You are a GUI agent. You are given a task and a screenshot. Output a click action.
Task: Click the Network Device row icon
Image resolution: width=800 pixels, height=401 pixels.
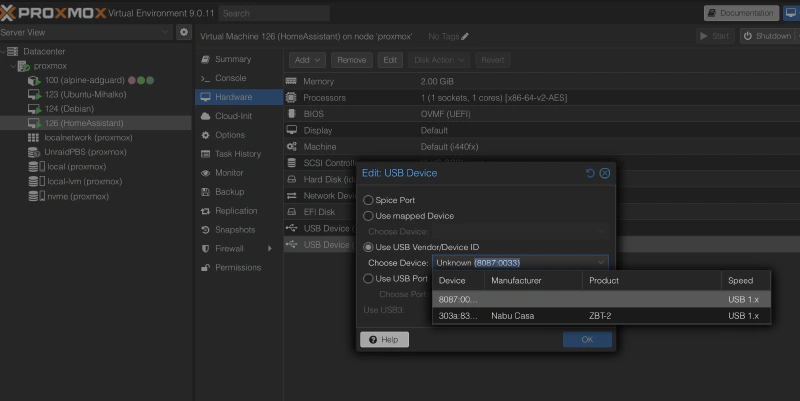pos(292,195)
